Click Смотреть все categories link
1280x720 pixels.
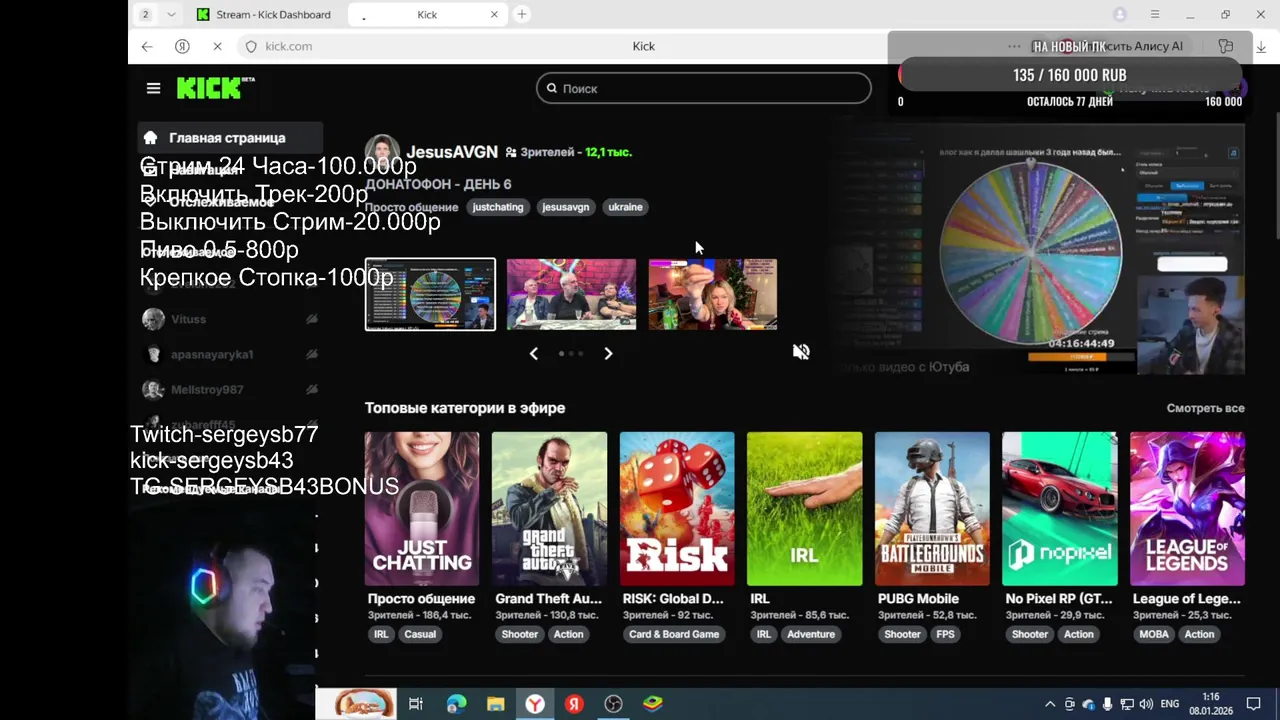1205,408
